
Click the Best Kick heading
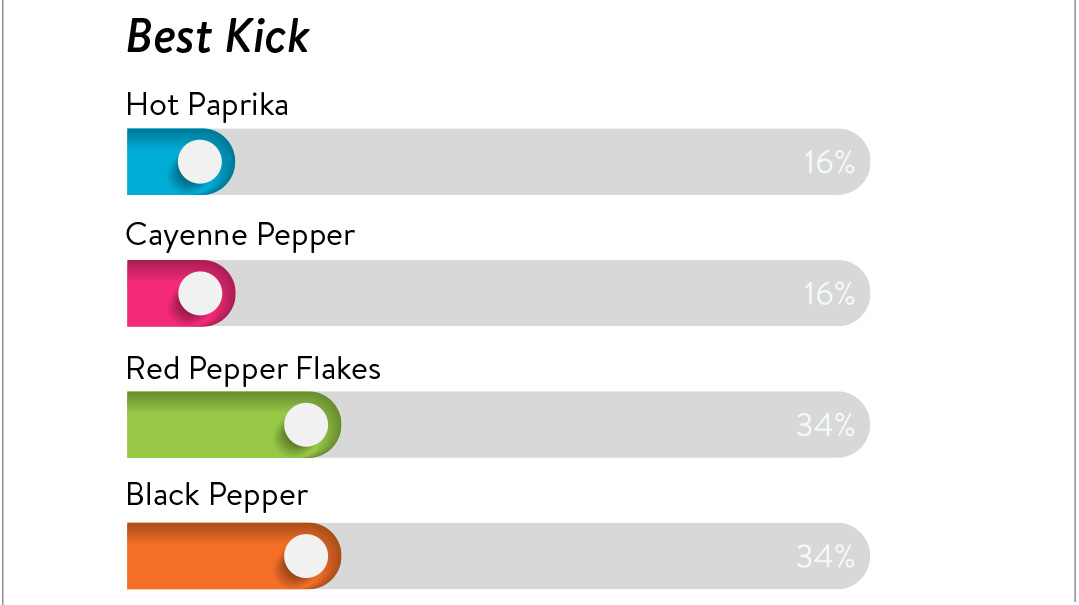tap(218, 36)
